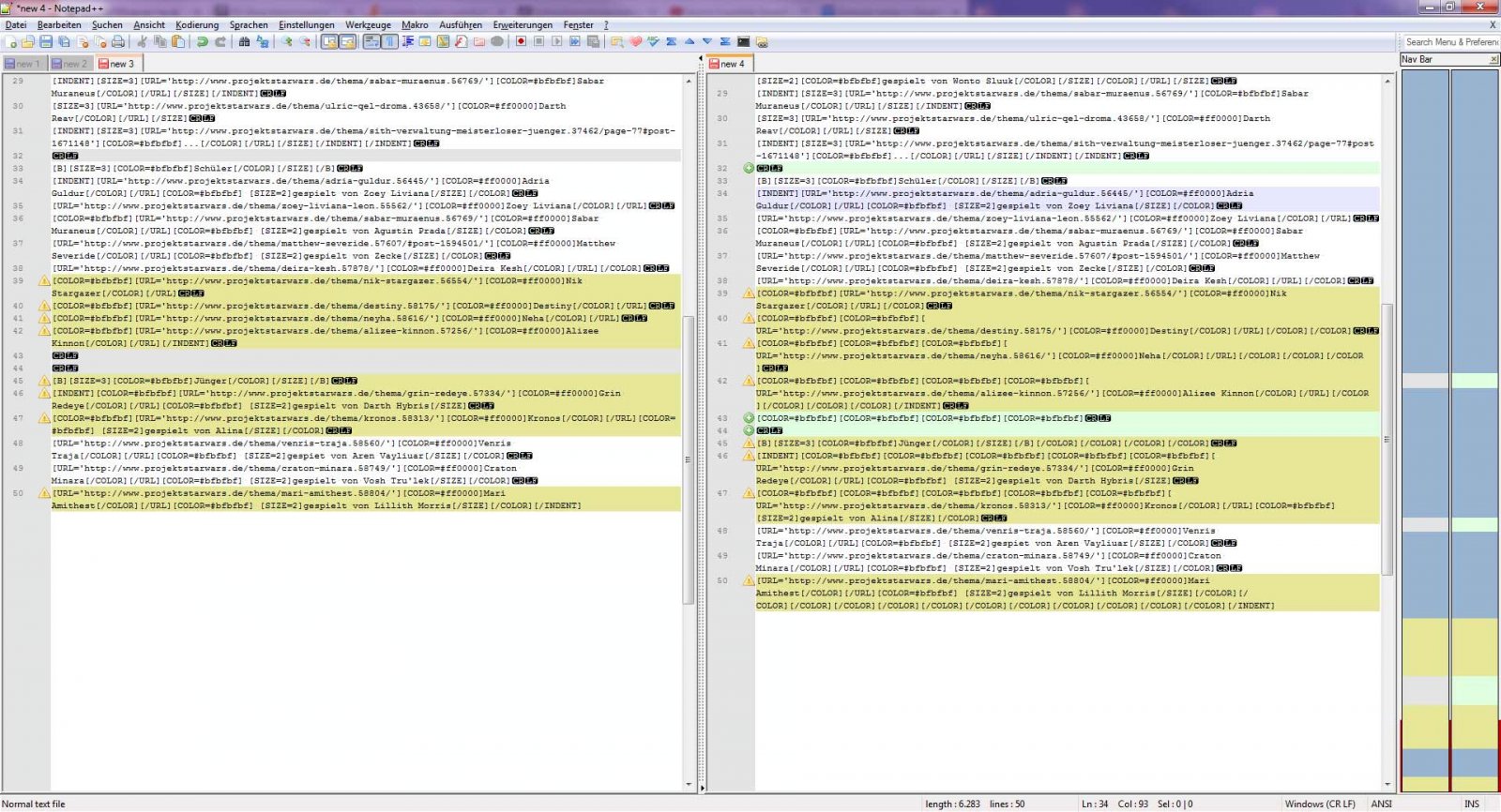This screenshot has width=1501, height=812.
Task: Open Find with the binoculars icon
Action: pos(244,41)
